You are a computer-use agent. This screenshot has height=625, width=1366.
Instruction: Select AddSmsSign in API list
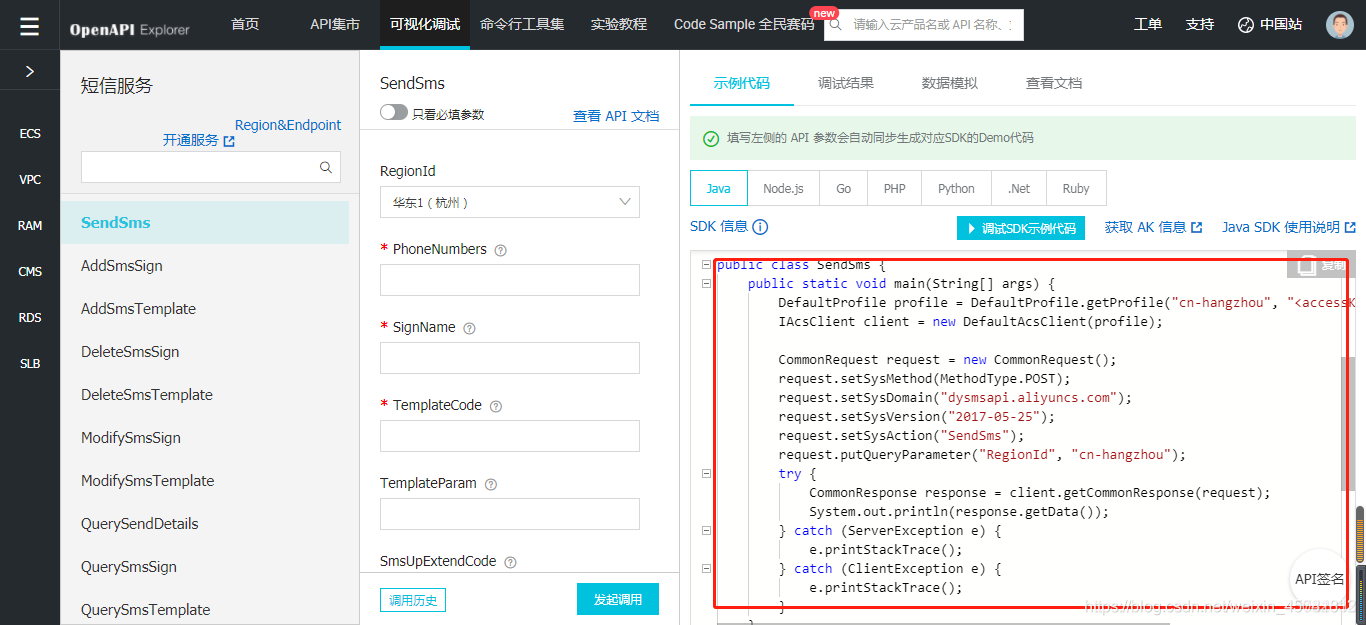[x=122, y=266]
